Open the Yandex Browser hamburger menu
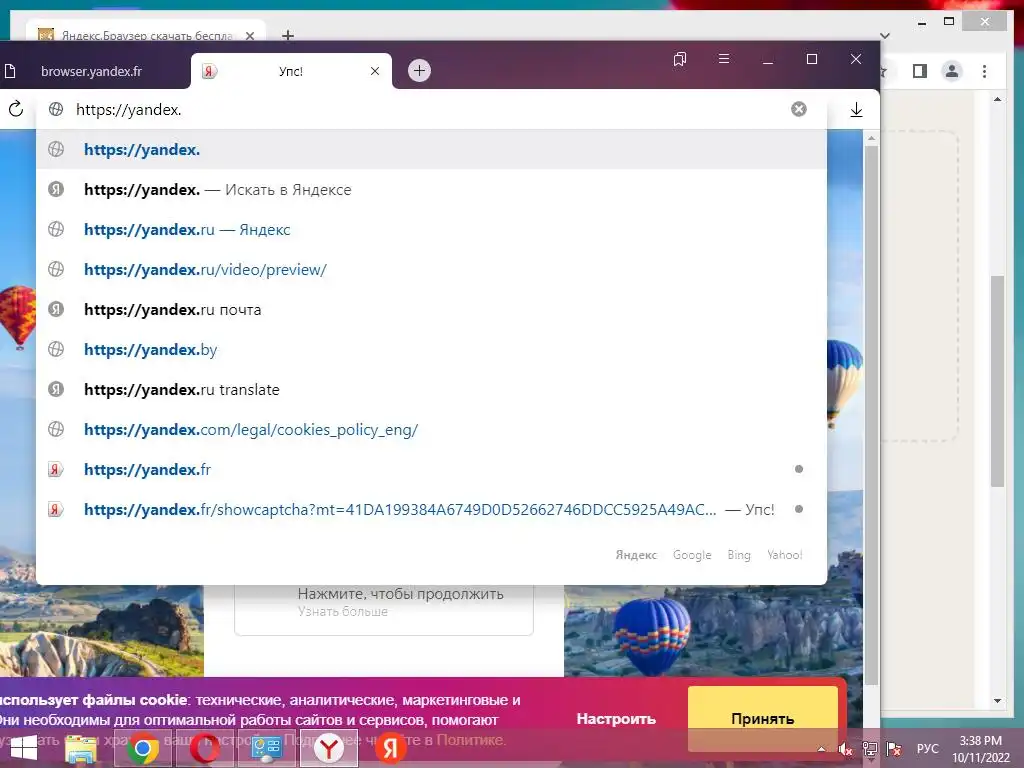 [724, 59]
